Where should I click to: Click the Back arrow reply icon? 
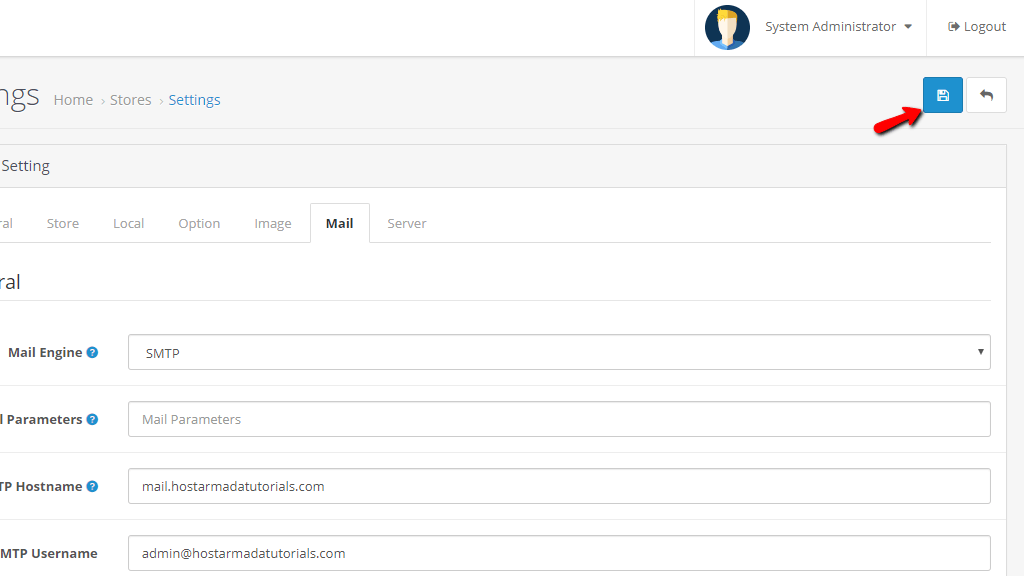point(986,95)
